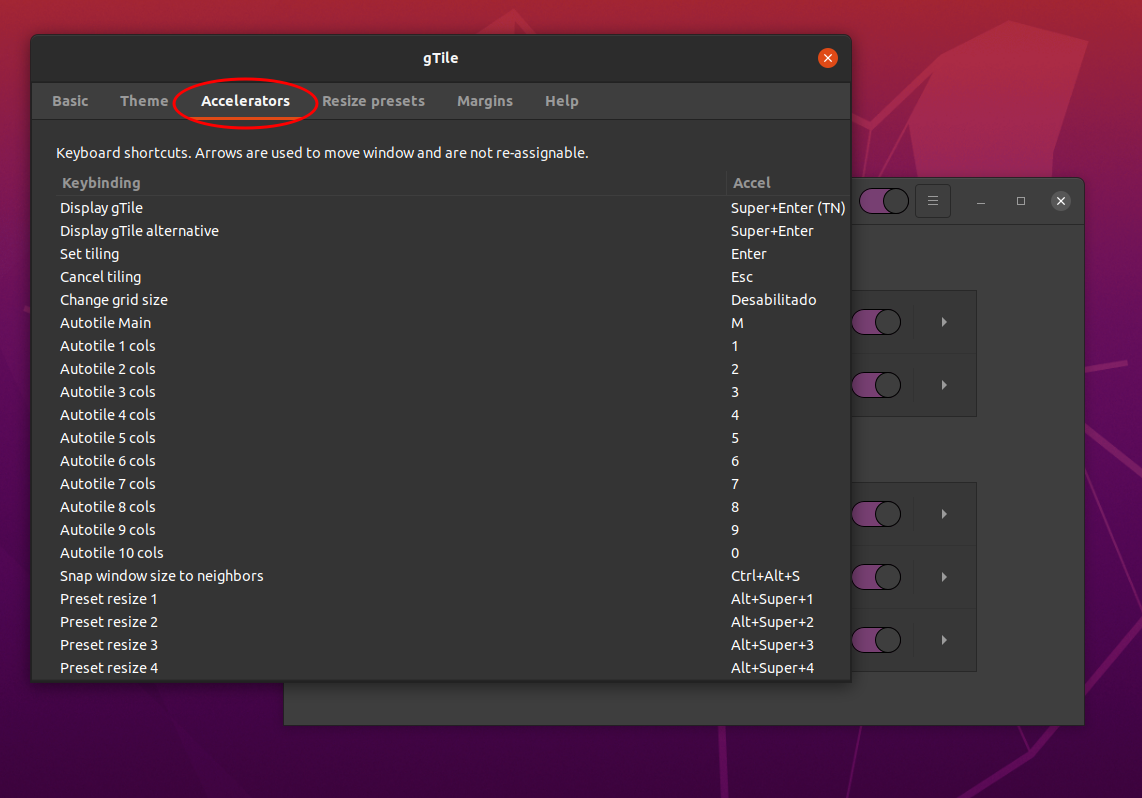This screenshot has width=1142, height=798.
Task: Disable the main extension toggle in the header bar
Action: pos(884,201)
